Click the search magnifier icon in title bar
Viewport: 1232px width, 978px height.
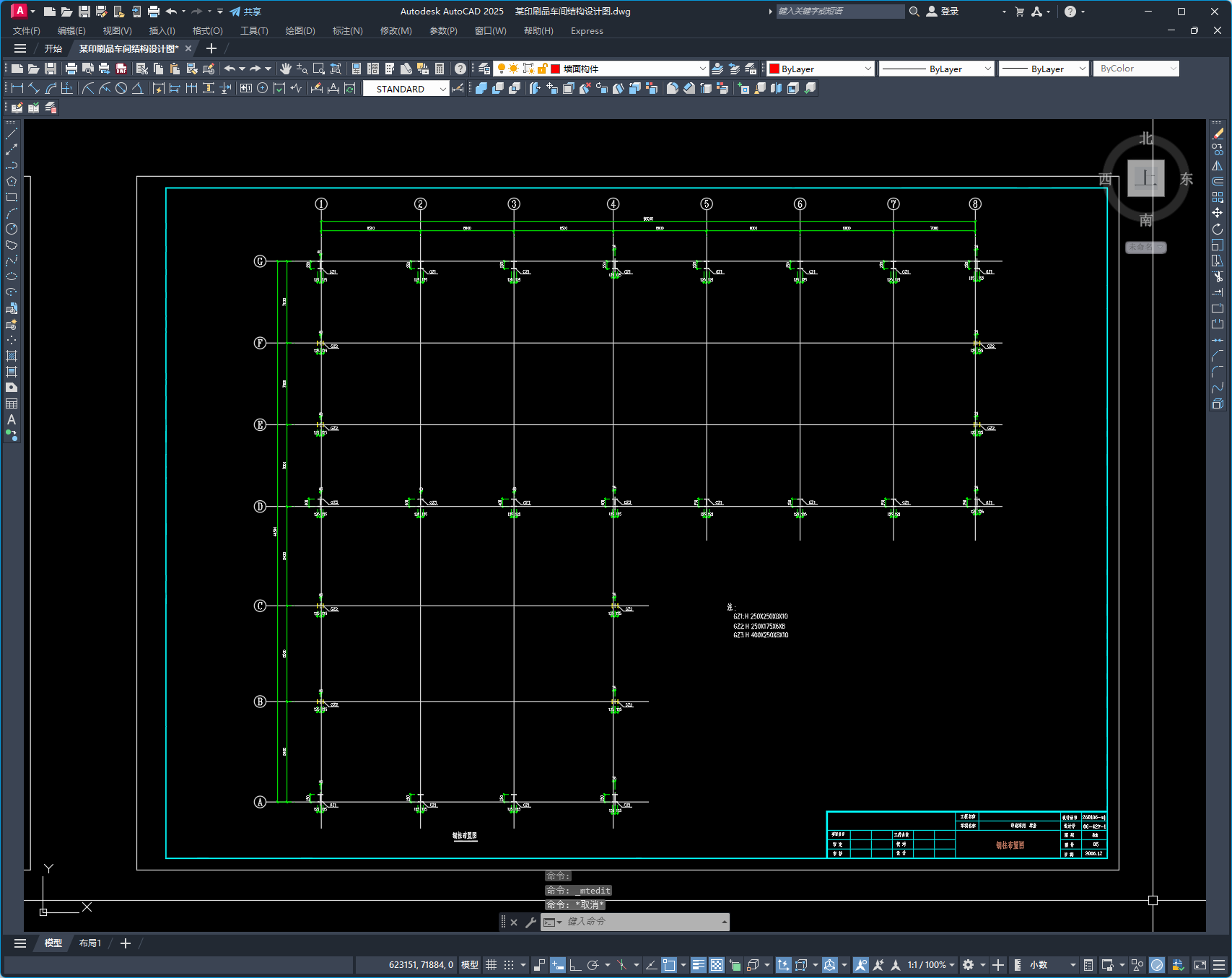pyautogui.click(x=914, y=12)
